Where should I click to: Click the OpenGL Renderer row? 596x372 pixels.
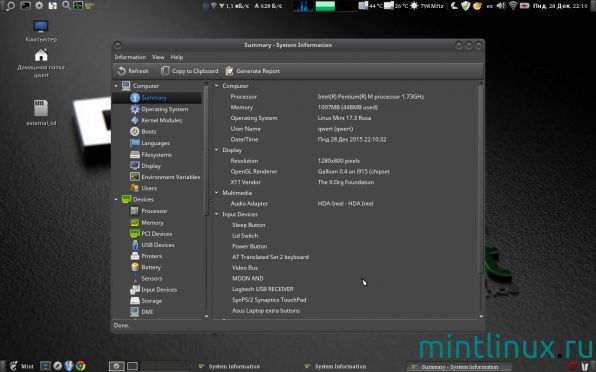tap(345, 171)
